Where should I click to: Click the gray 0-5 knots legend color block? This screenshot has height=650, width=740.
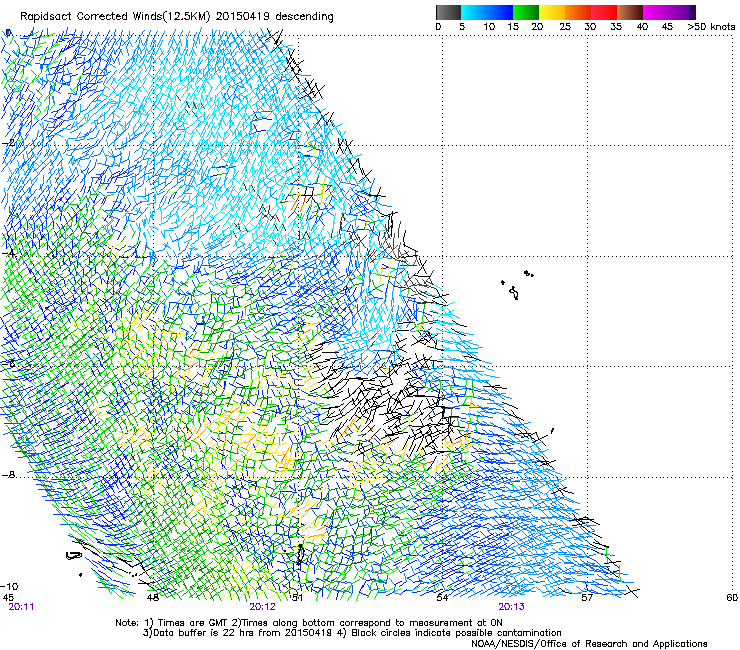[x=448, y=12]
